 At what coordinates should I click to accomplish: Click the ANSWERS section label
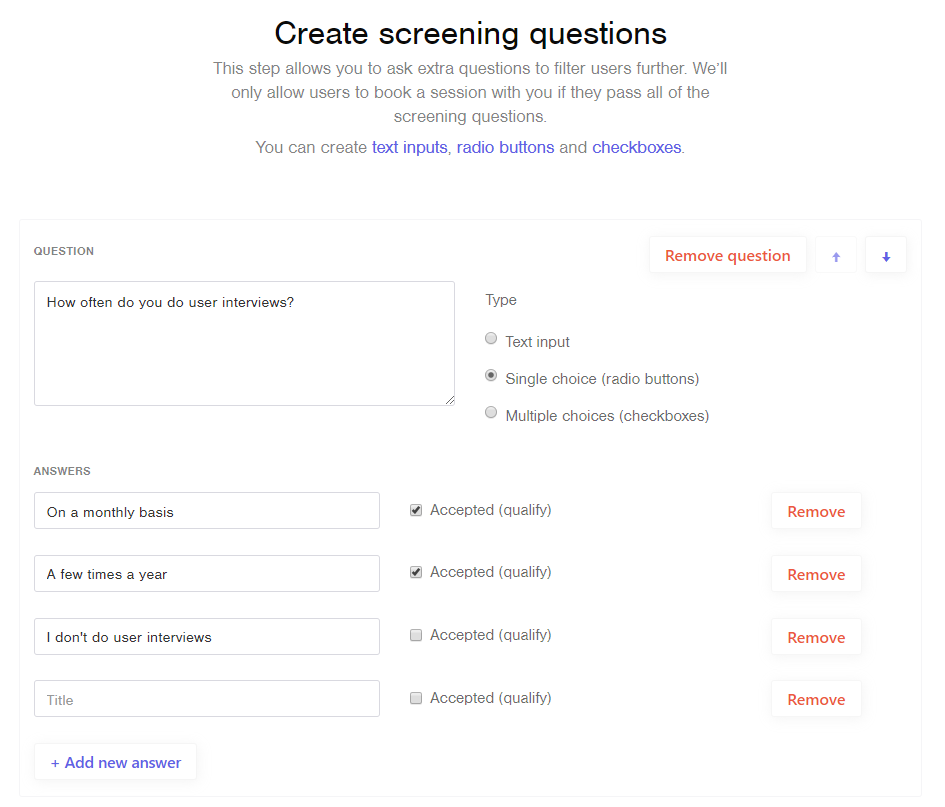(x=62, y=471)
